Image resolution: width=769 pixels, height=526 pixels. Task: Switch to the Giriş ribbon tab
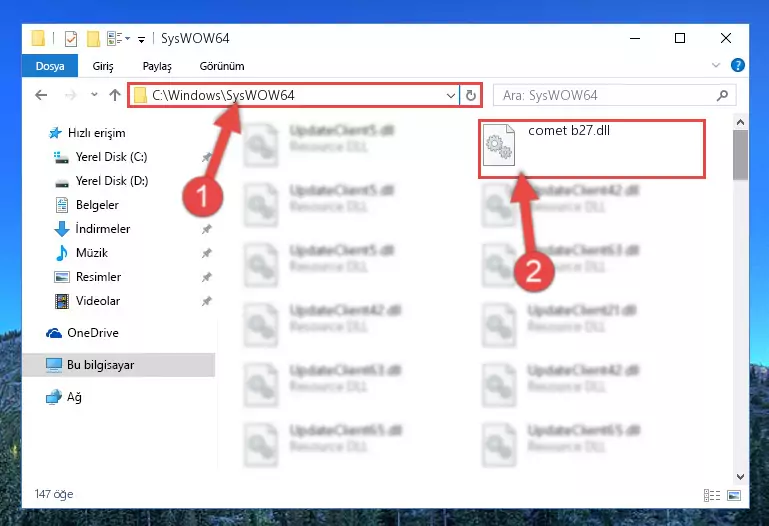[103, 66]
